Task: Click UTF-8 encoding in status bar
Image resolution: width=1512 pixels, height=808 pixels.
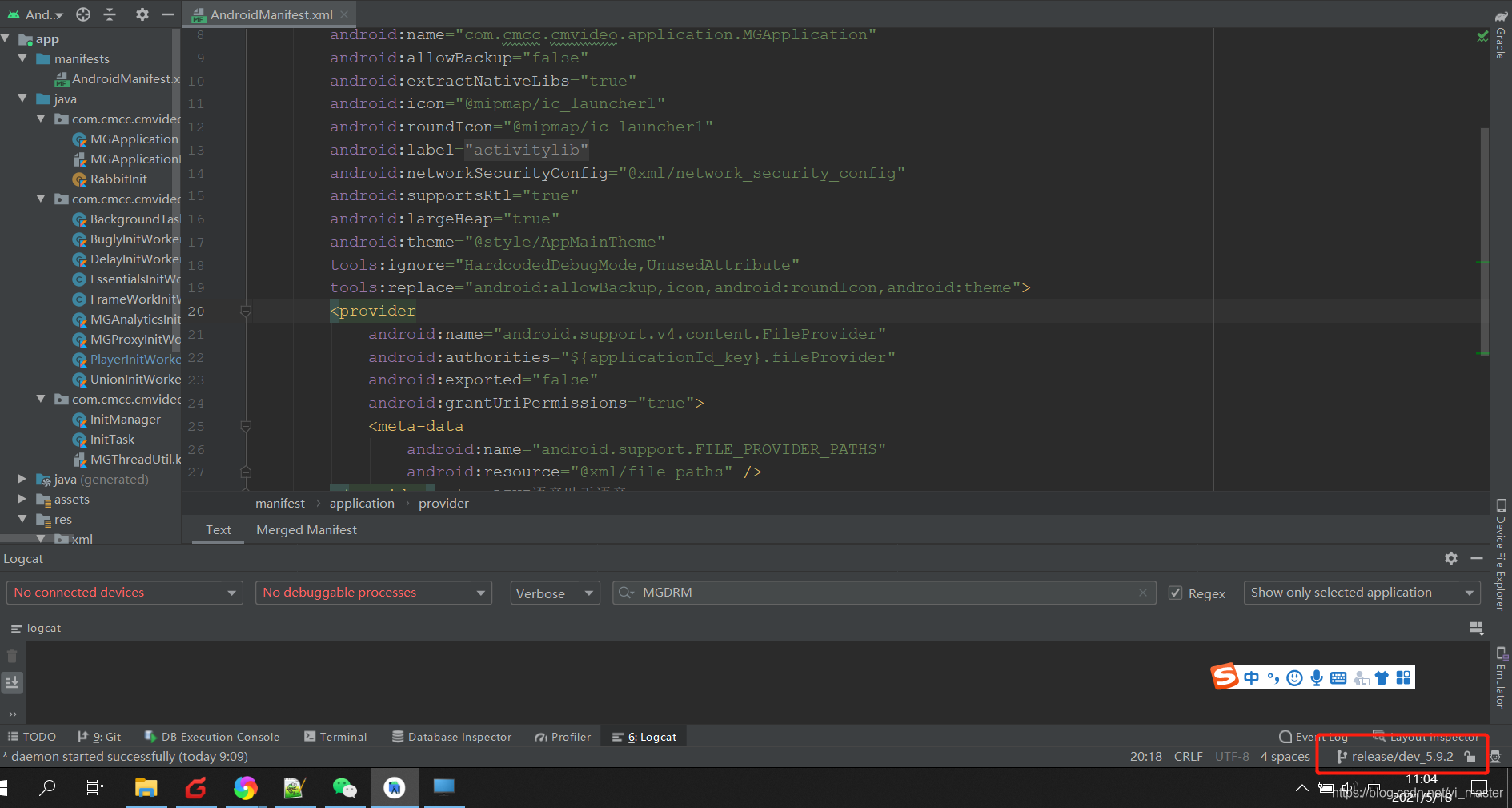Action: [1232, 756]
